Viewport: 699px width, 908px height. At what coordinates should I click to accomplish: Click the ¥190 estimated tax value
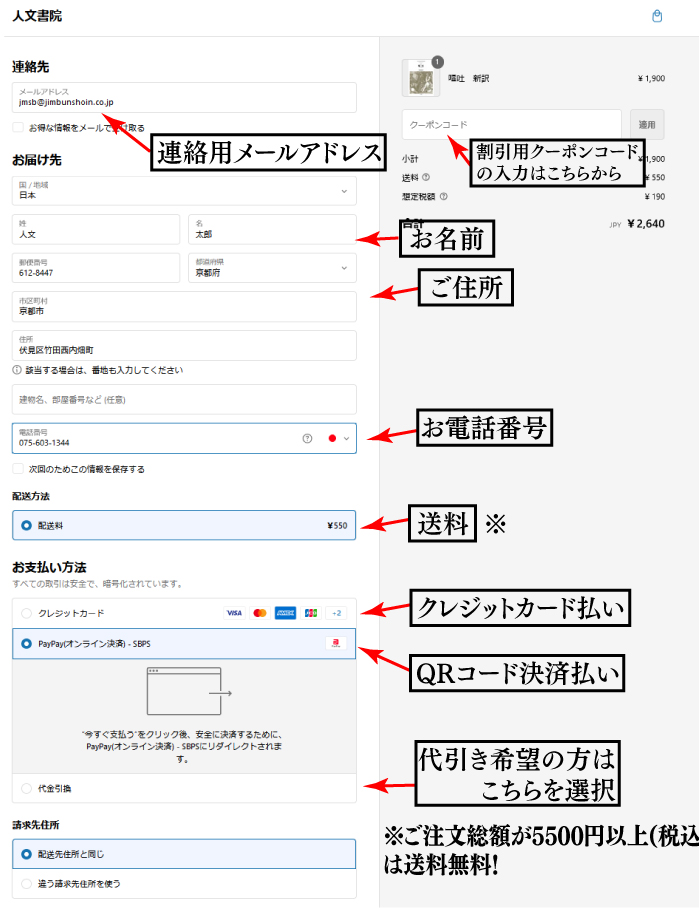tap(655, 196)
